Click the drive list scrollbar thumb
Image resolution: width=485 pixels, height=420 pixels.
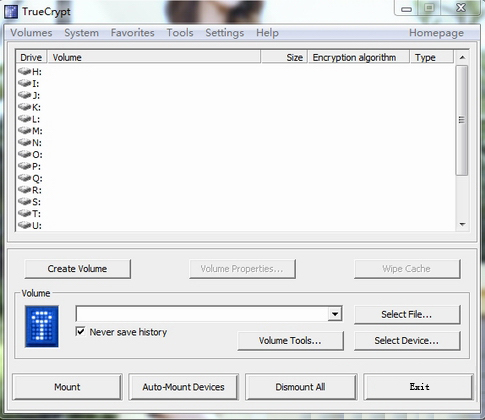[462, 120]
